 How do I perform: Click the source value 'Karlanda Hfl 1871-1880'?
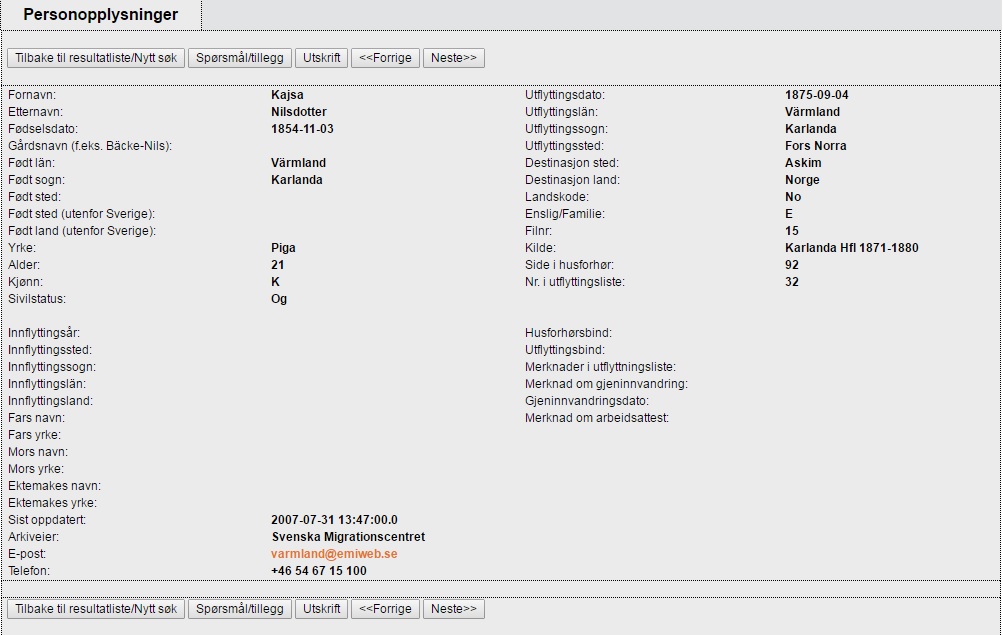click(851, 248)
